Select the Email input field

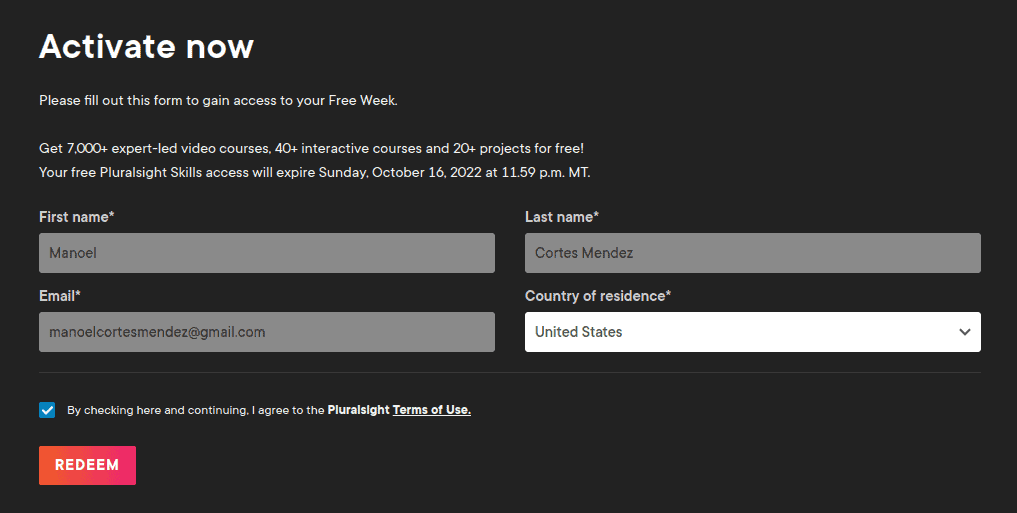(x=266, y=332)
